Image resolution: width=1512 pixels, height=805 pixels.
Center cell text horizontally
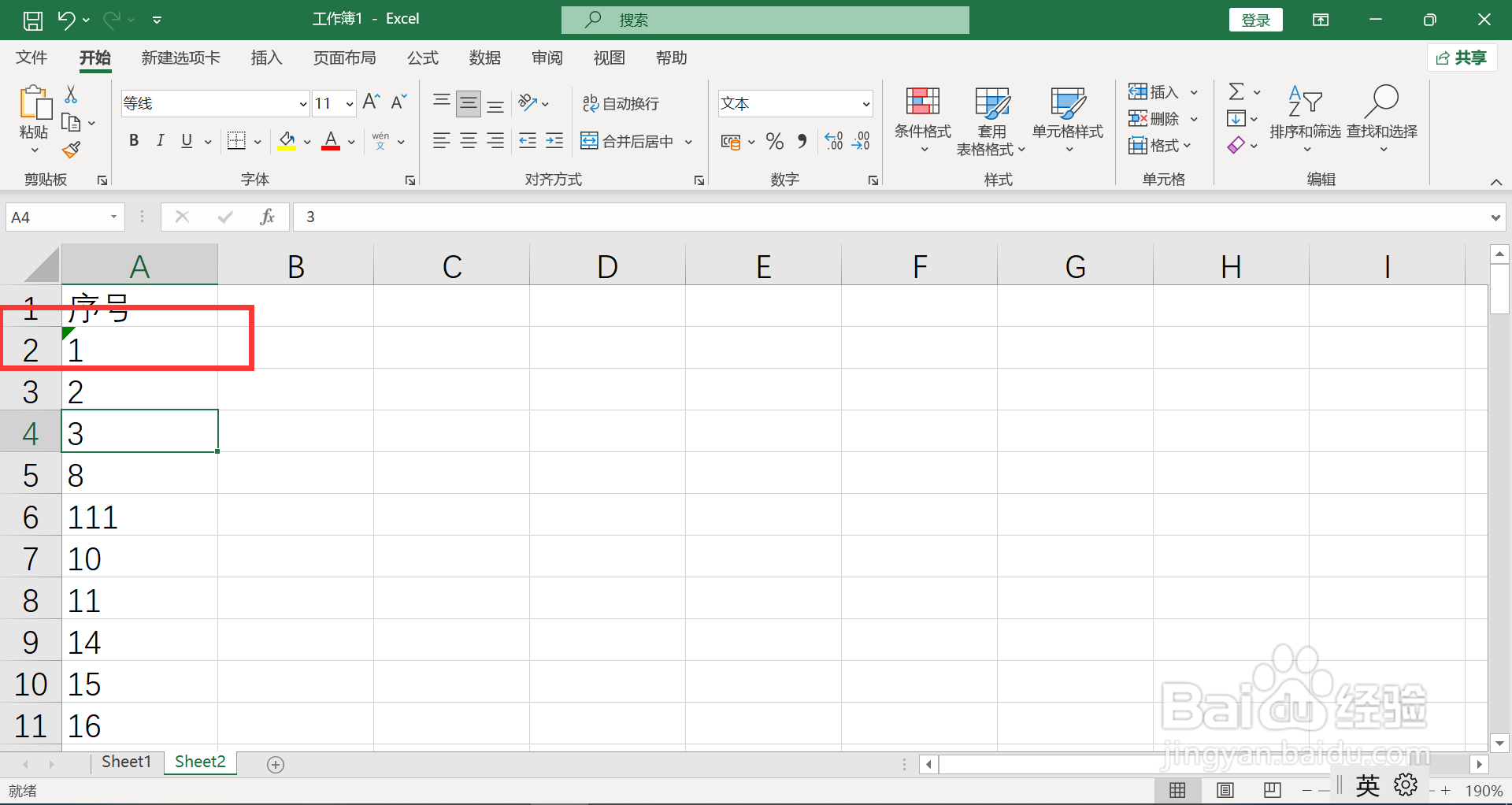tap(469, 141)
